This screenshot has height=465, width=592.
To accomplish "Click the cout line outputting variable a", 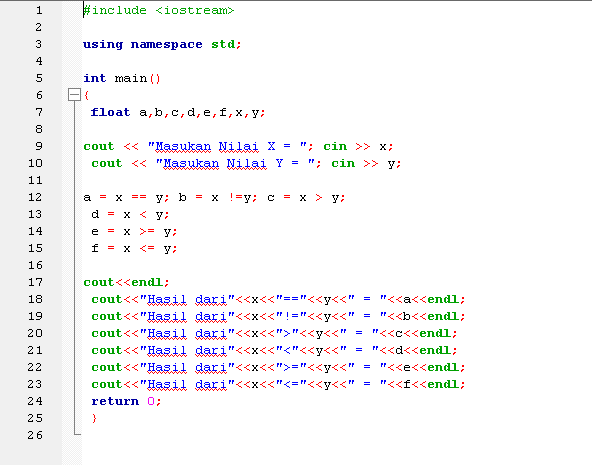I will pos(278,299).
